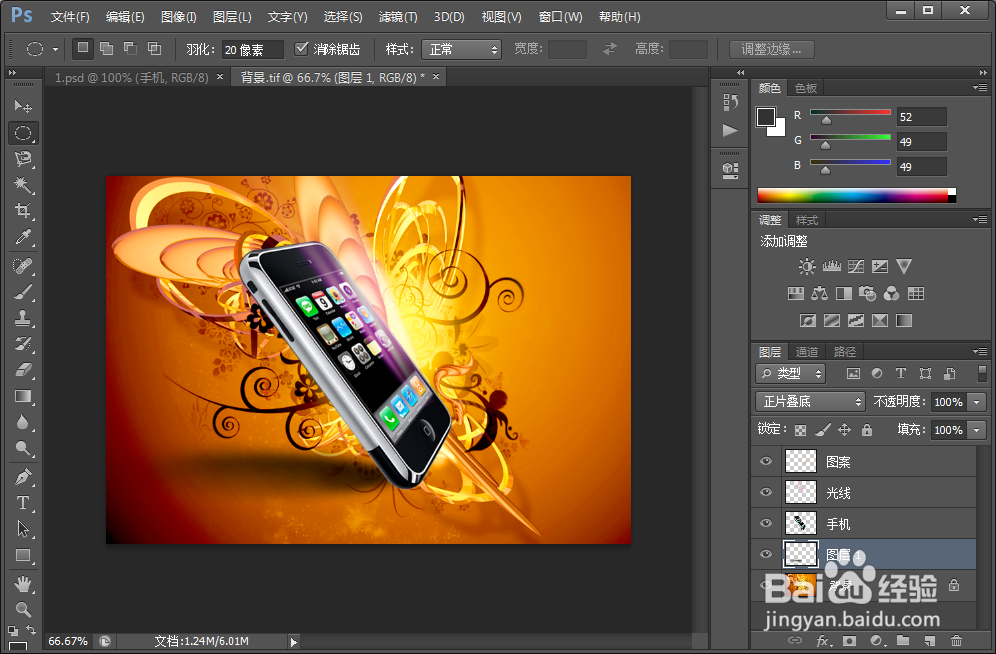Select the Clone Stamp tool

23,317
